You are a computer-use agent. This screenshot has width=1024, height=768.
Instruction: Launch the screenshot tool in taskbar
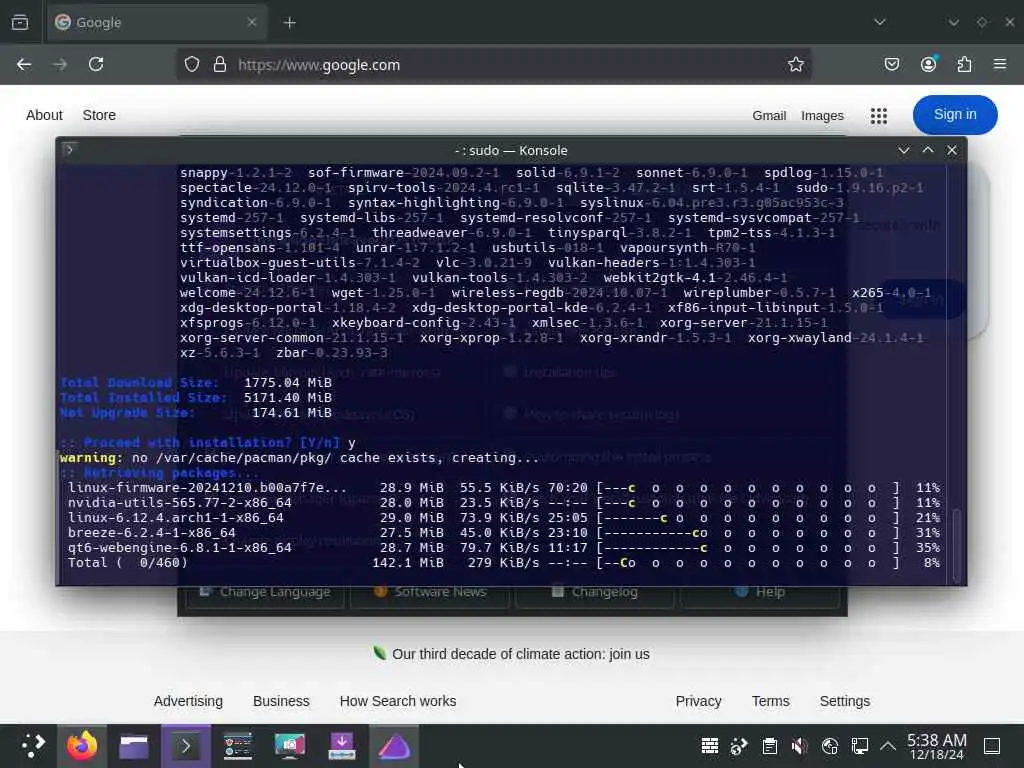coord(290,746)
